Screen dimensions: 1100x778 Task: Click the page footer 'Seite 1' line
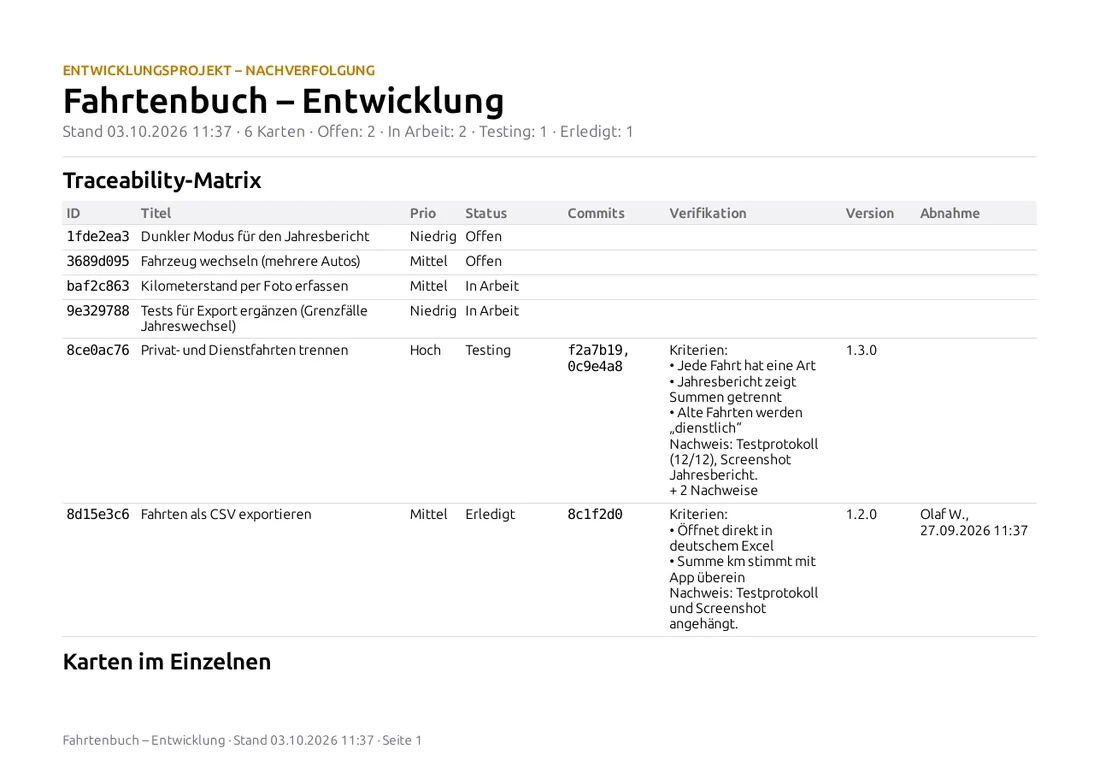click(x=242, y=740)
